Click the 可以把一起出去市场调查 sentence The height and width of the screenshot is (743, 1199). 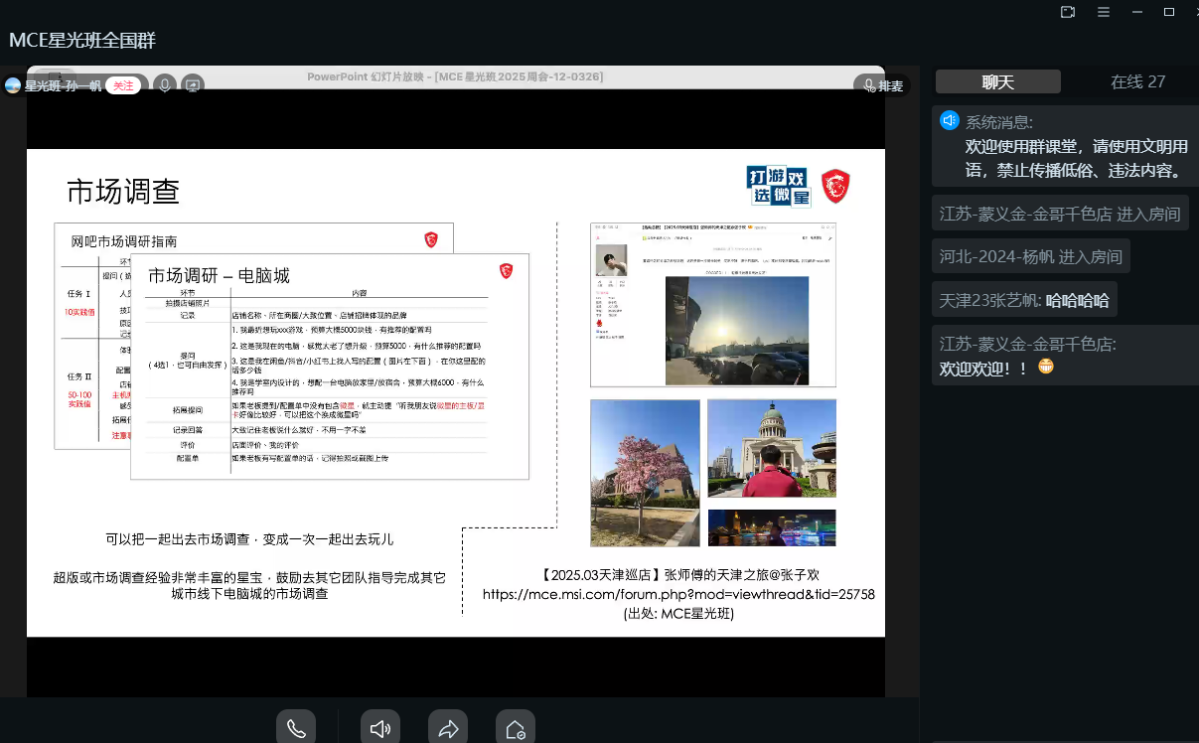pos(249,539)
